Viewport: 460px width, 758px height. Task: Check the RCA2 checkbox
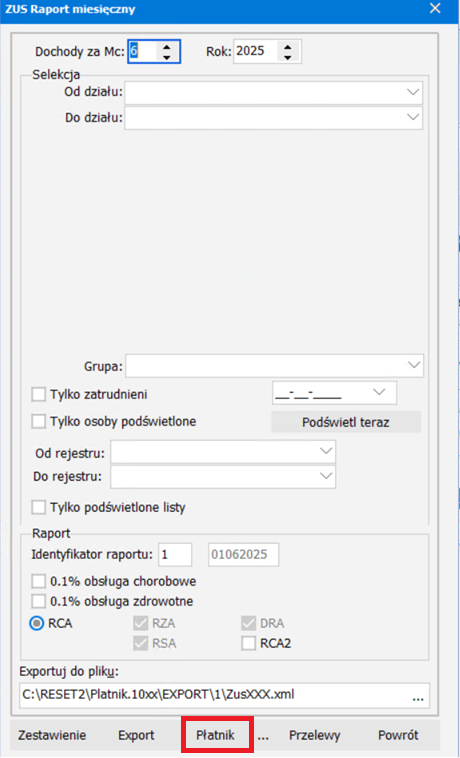(248, 644)
